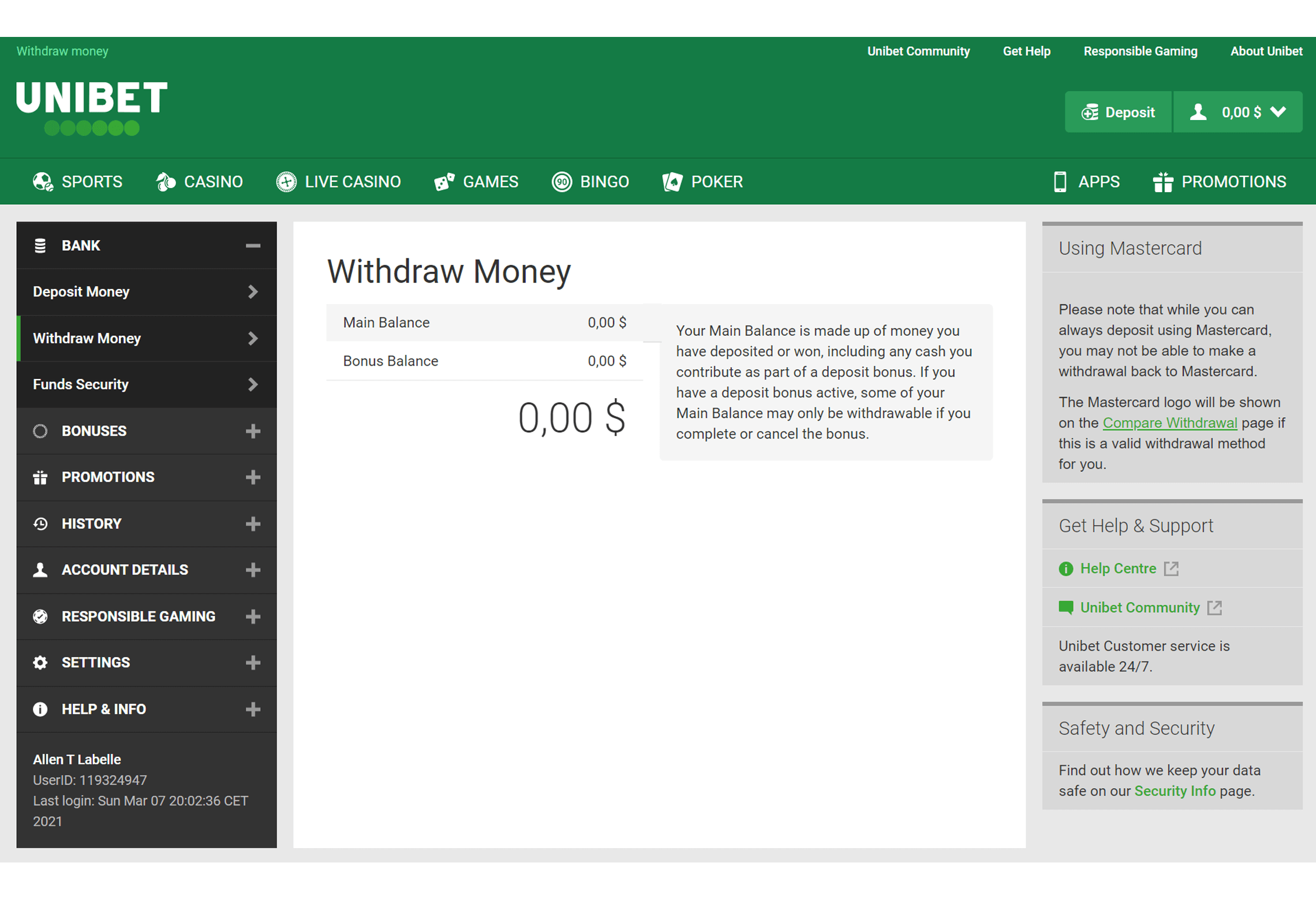The image size is (1316, 900).
Task: Click the Games dice icon
Action: click(x=444, y=182)
